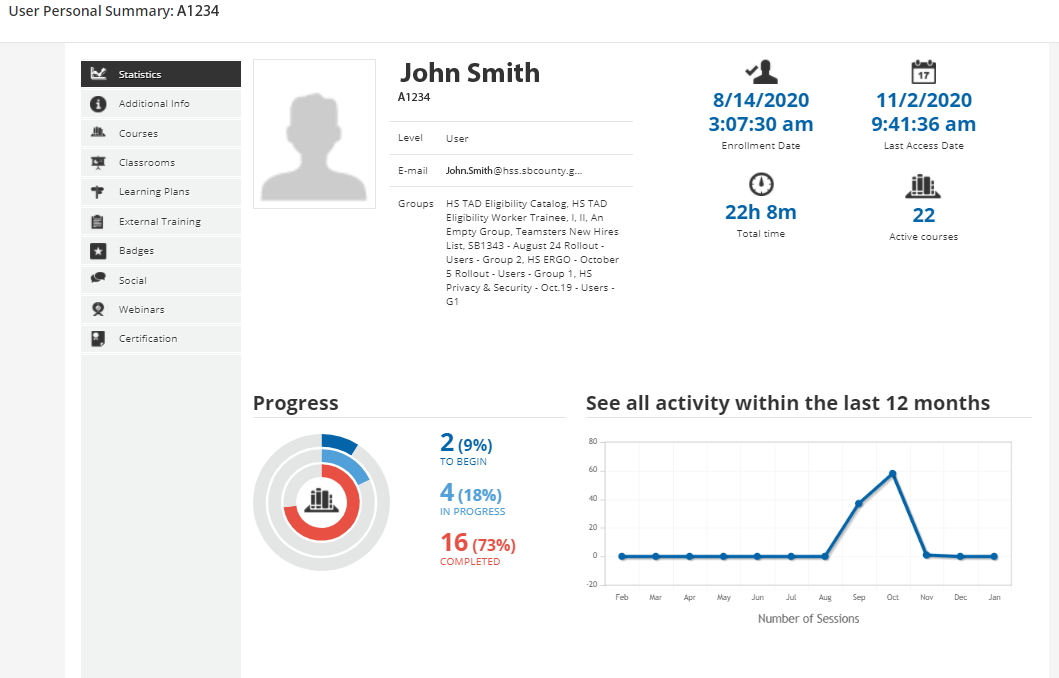Click the Courses books icon in sidebar
The image size is (1059, 678).
[x=98, y=133]
